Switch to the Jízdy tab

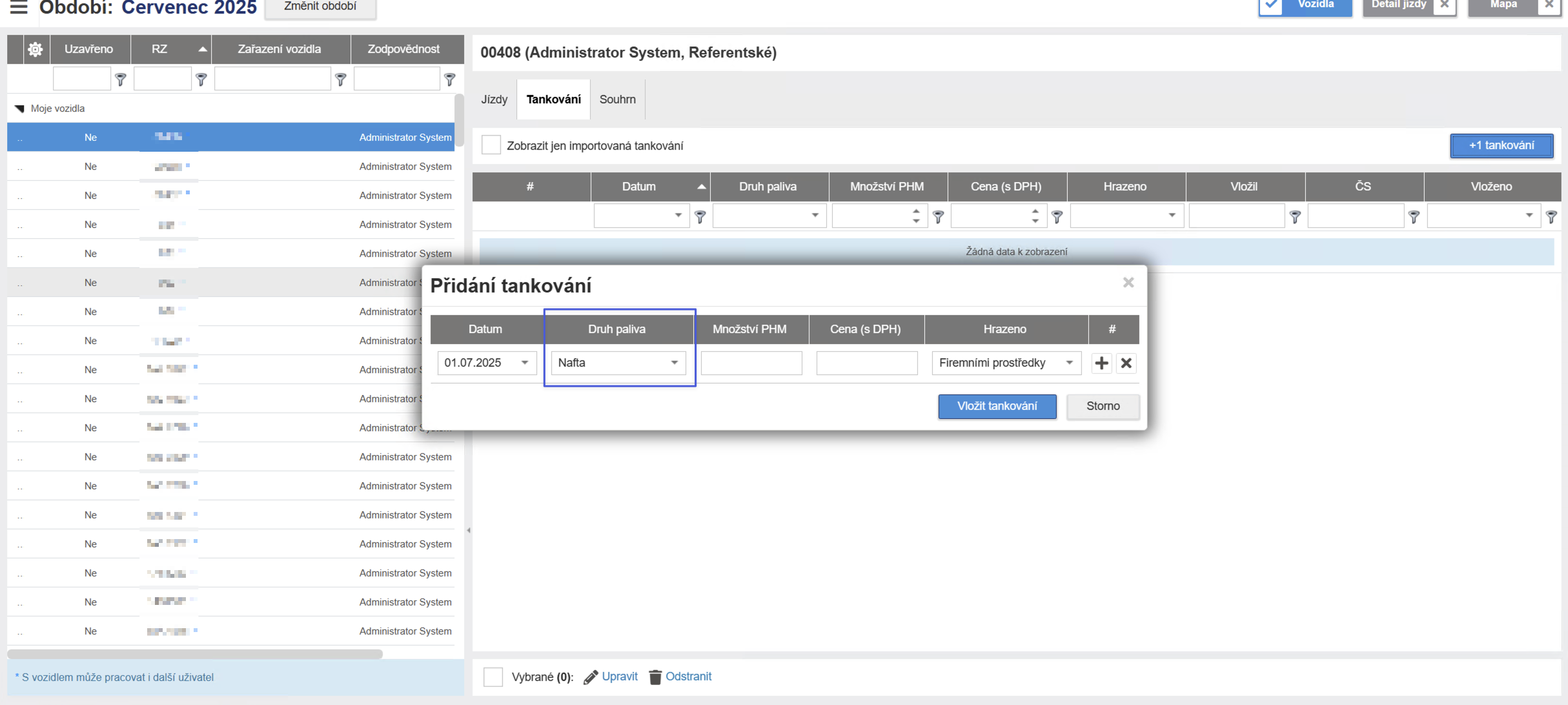[x=494, y=99]
